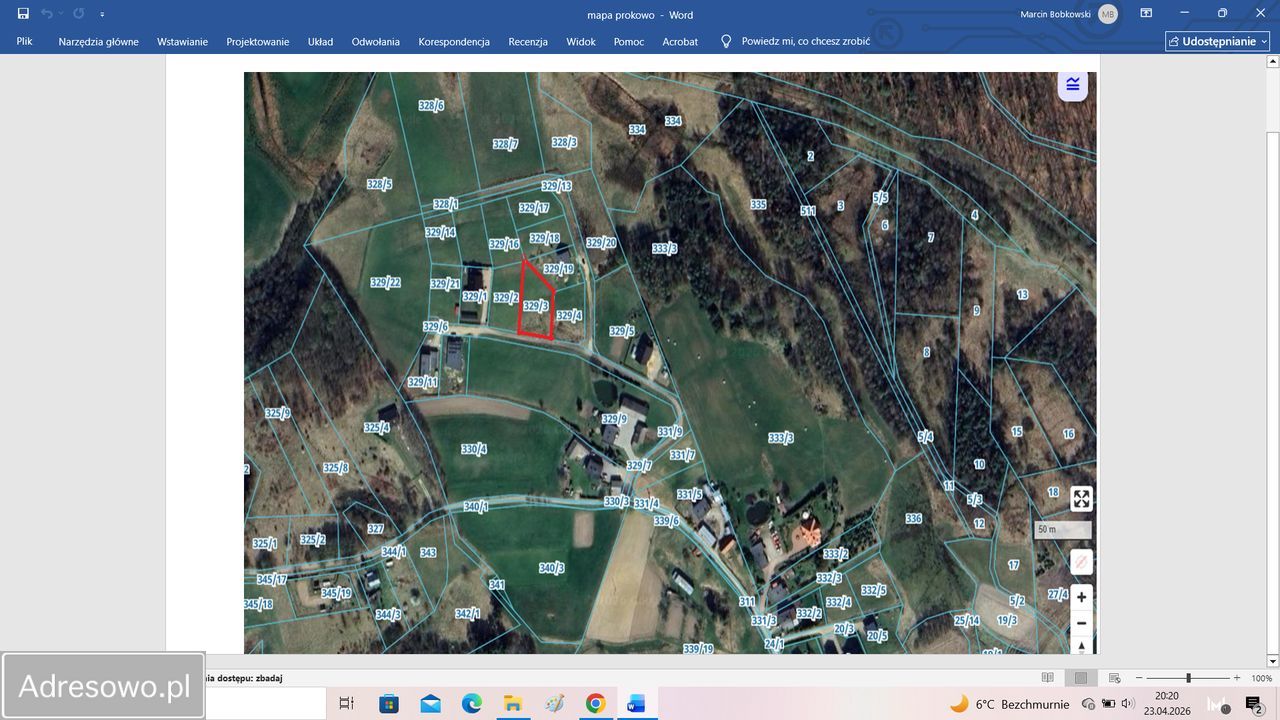Open the notification center icon
1280x720 pixels.
pyautogui.click(x=1253, y=705)
